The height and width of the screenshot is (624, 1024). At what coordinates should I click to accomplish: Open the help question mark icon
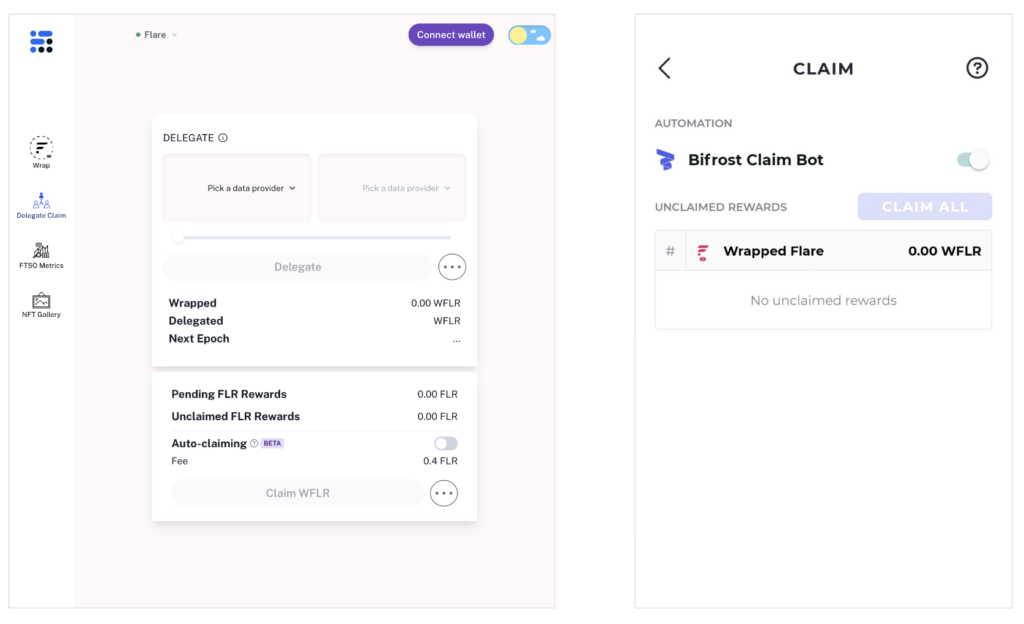tap(977, 68)
